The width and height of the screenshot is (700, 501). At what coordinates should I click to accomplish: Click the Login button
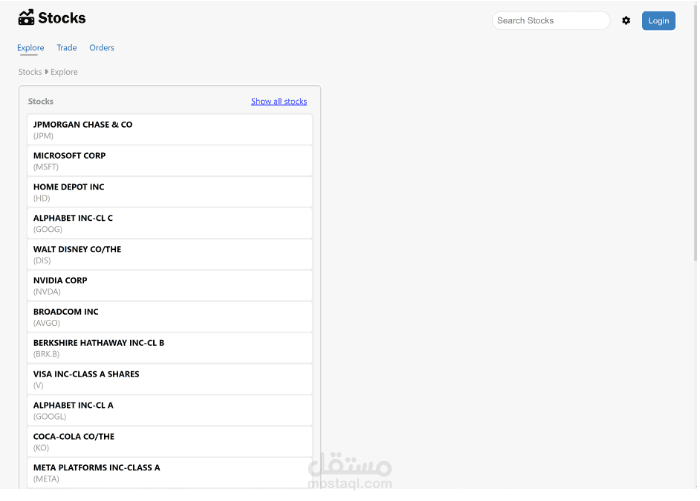pos(658,21)
